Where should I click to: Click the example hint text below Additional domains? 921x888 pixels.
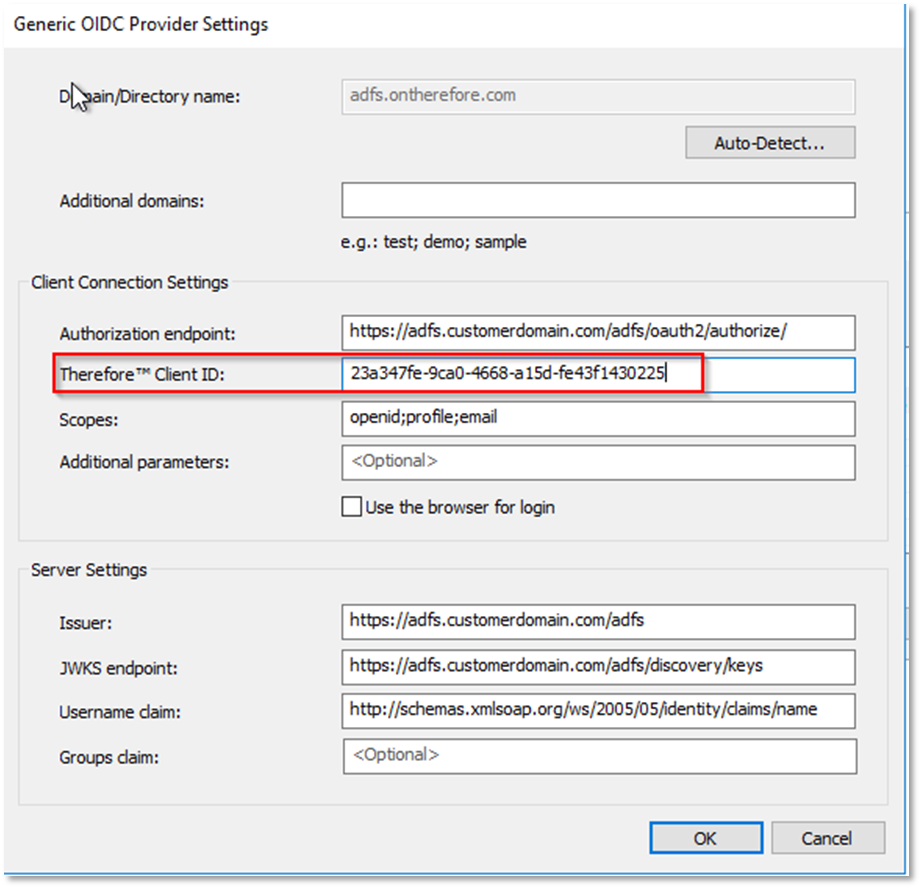pos(433,242)
